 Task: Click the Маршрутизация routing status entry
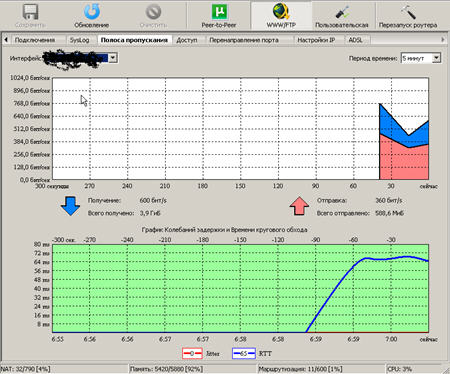point(300,369)
